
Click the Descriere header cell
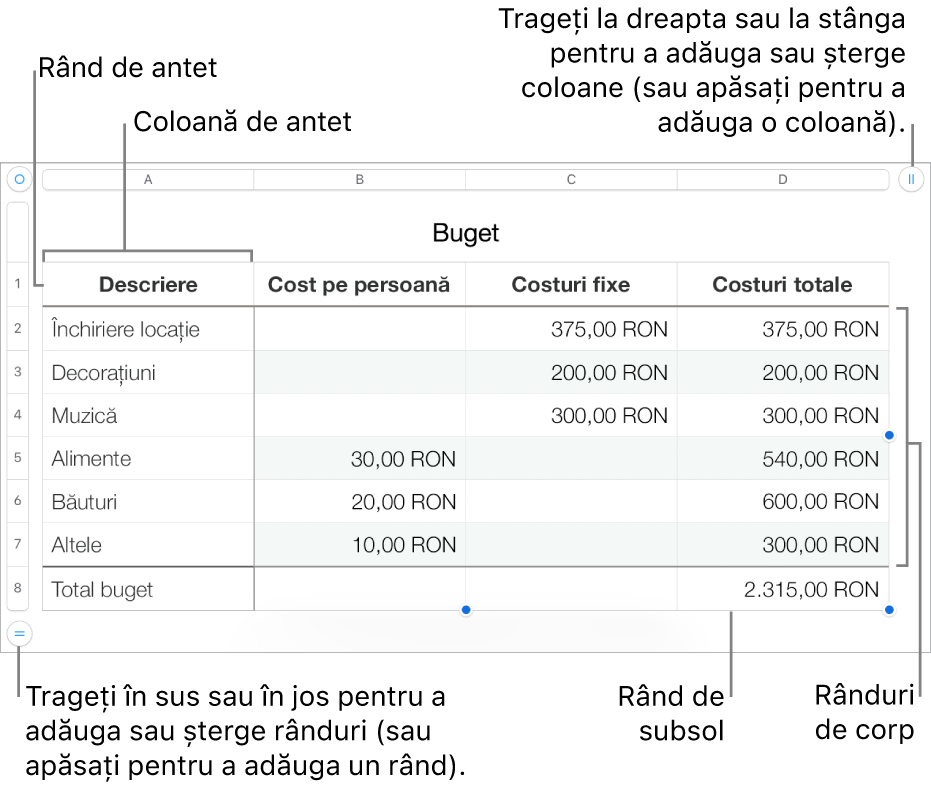[148, 284]
